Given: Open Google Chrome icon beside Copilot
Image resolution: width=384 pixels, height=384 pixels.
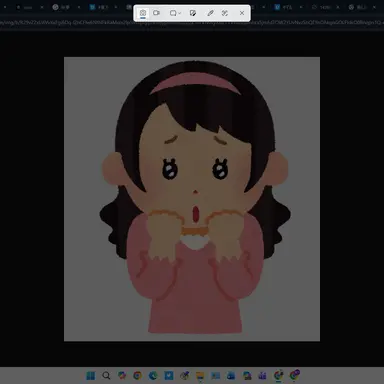Looking at the screenshot, I should pyautogui.click(x=137, y=376).
